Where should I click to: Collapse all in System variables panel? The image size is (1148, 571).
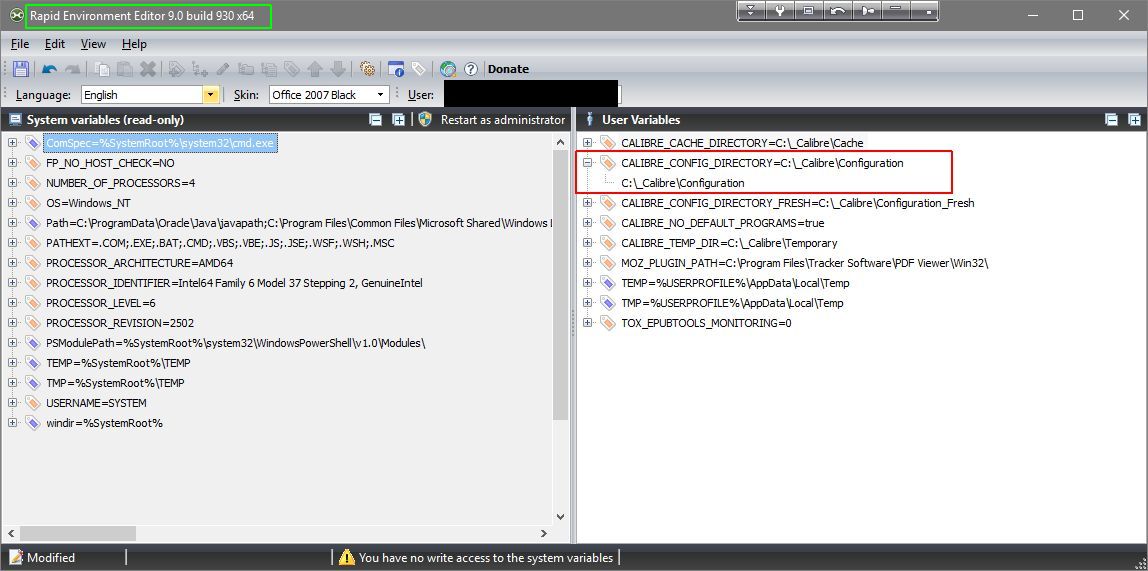tap(376, 119)
